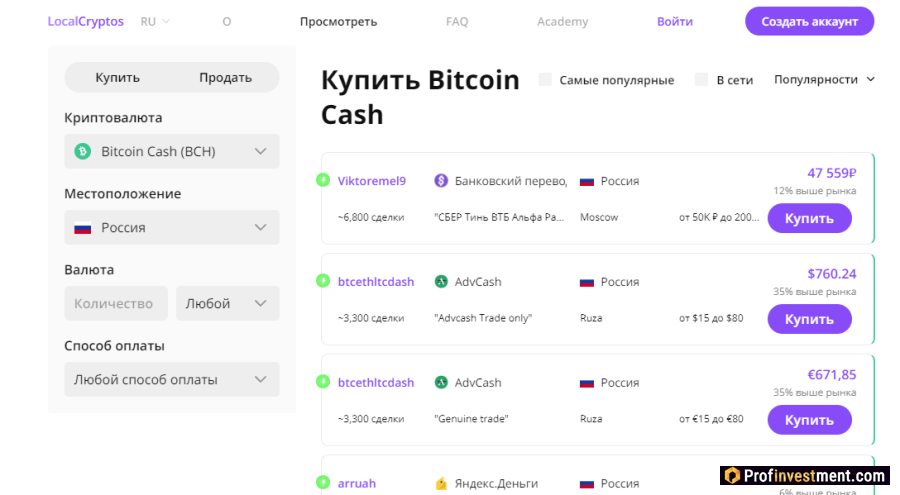Open the Просмотреть menu item

[338, 22]
